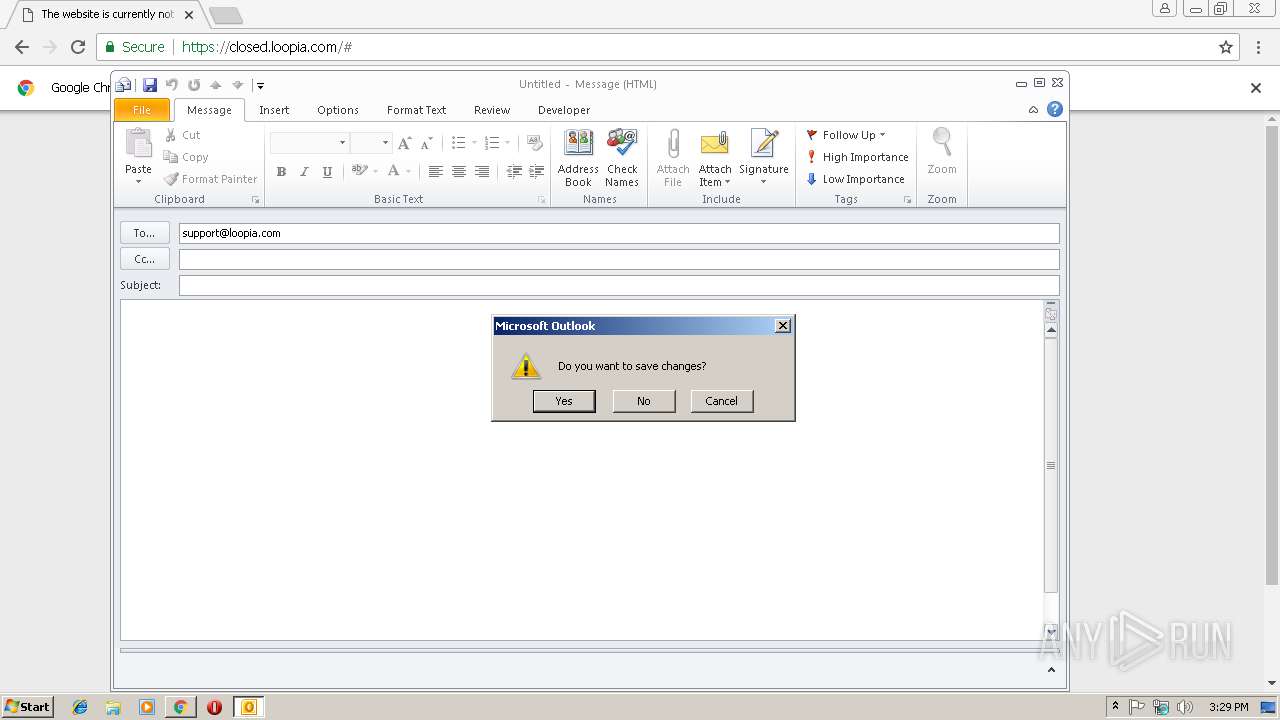Image resolution: width=1280 pixels, height=720 pixels.
Task: Click the Copy icon in Clipboard group
Action: pyautogui.click(x=171, y=157)
